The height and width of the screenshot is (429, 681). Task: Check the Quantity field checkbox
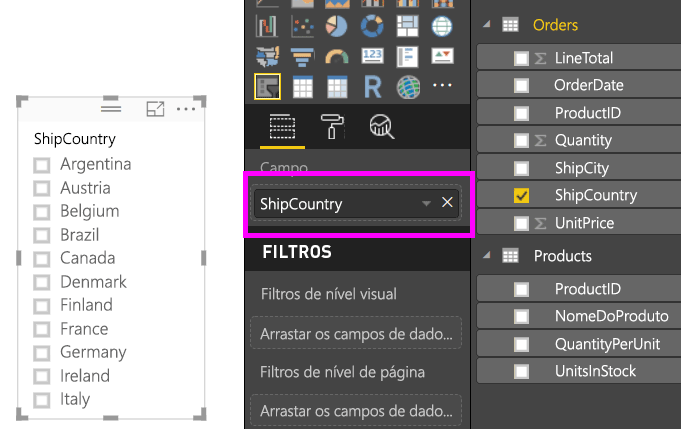tap(521, 141)
